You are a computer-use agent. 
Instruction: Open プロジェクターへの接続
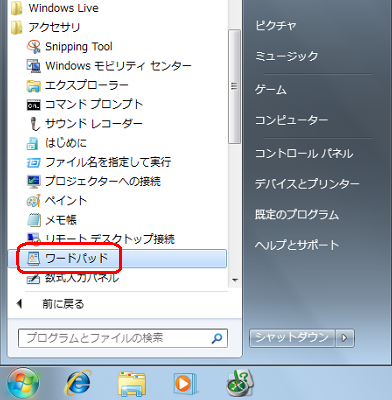[x=94, y=181]
